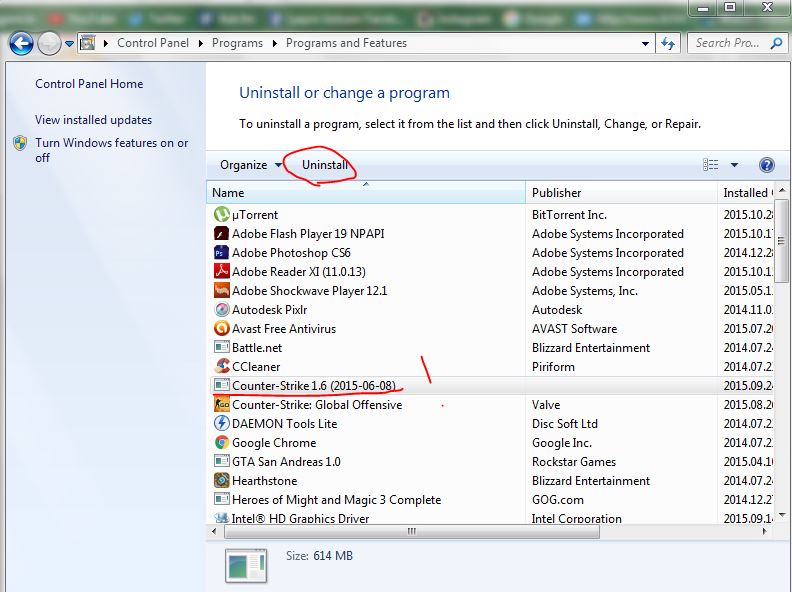The width and height of the screenshot is (792, 592).
Task: Click the Uninstall toolbar button
Action: point(325,165)
